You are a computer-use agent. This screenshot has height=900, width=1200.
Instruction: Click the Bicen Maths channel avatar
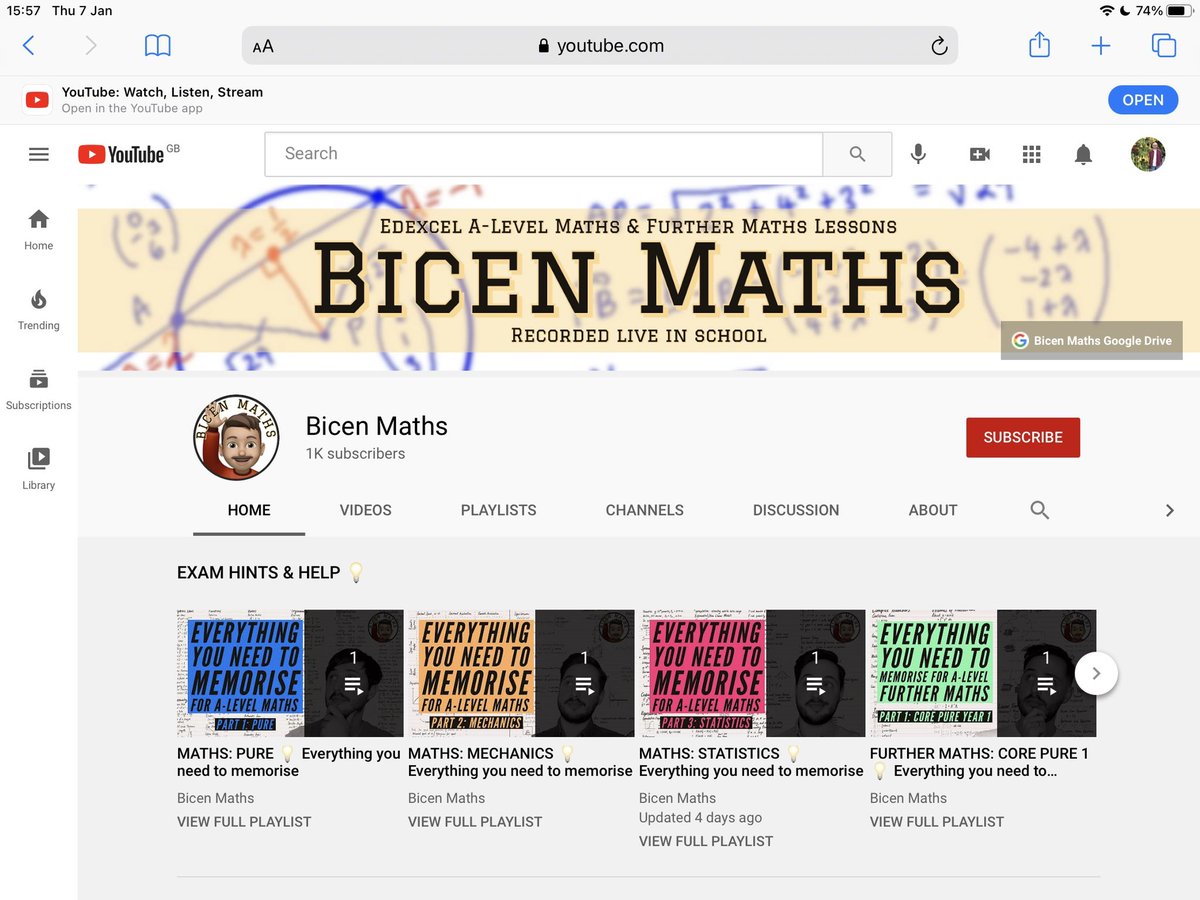(236, 437)
